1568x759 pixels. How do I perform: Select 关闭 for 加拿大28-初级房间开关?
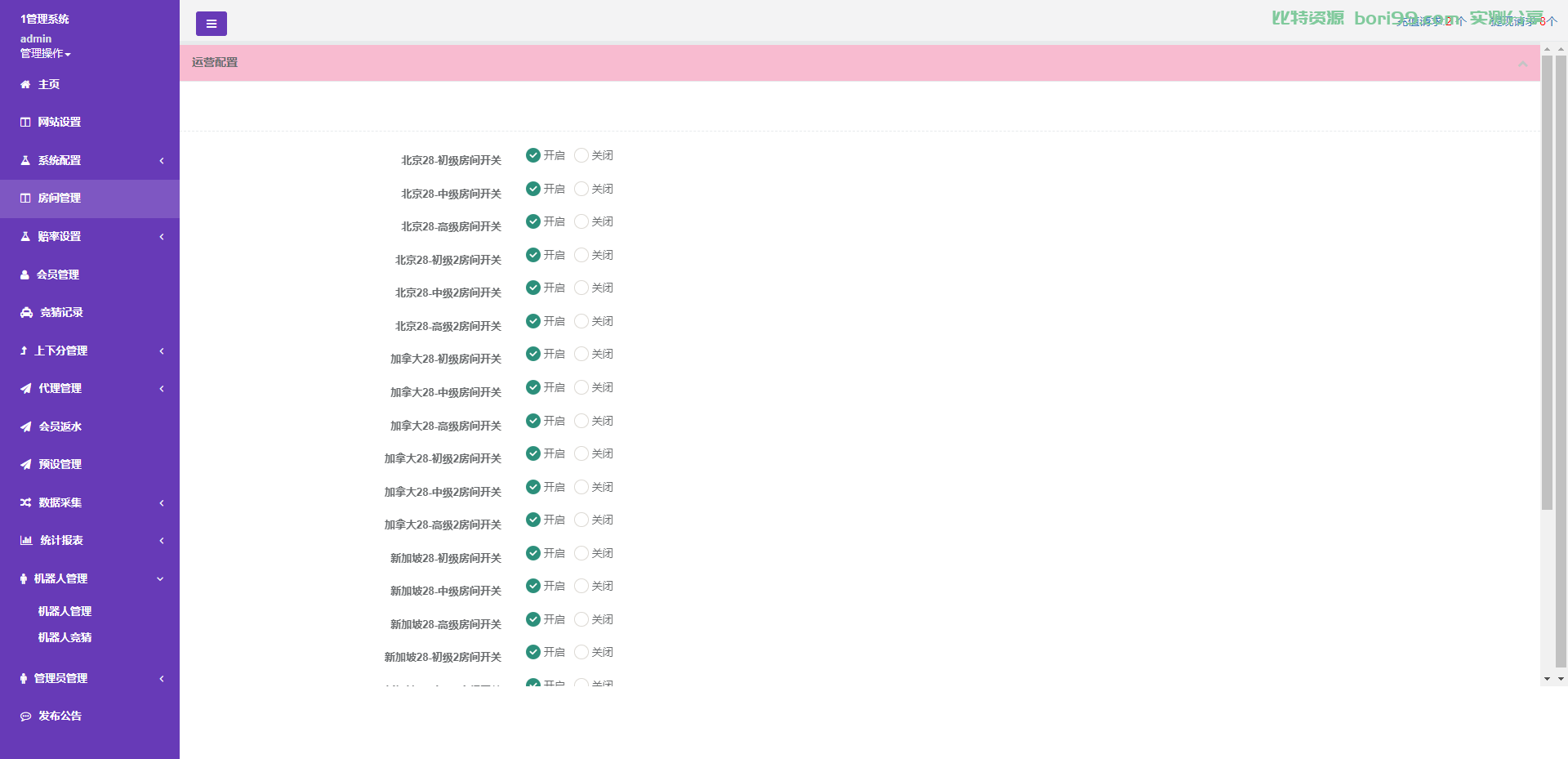(x=581, y=354)
